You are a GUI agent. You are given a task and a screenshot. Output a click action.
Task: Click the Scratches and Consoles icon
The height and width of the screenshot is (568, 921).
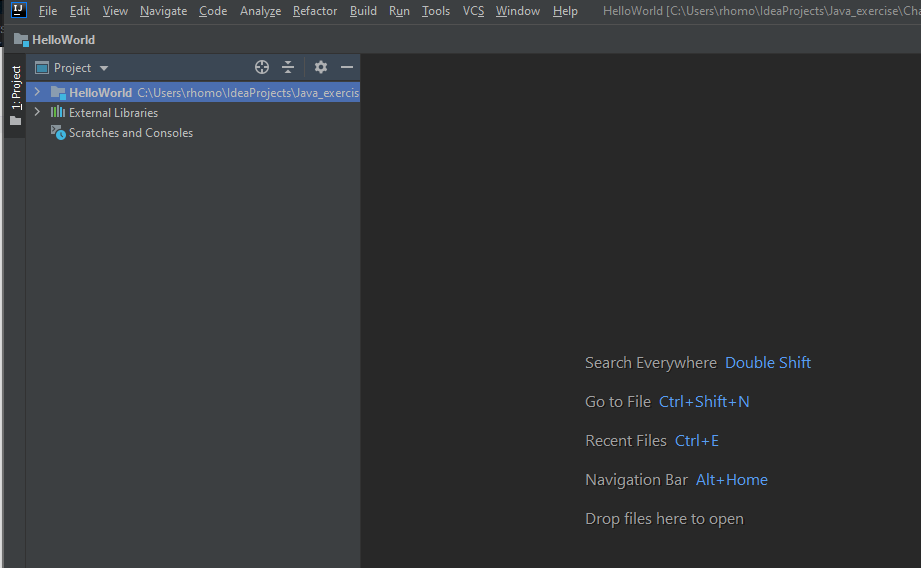(x=58, y=133)
